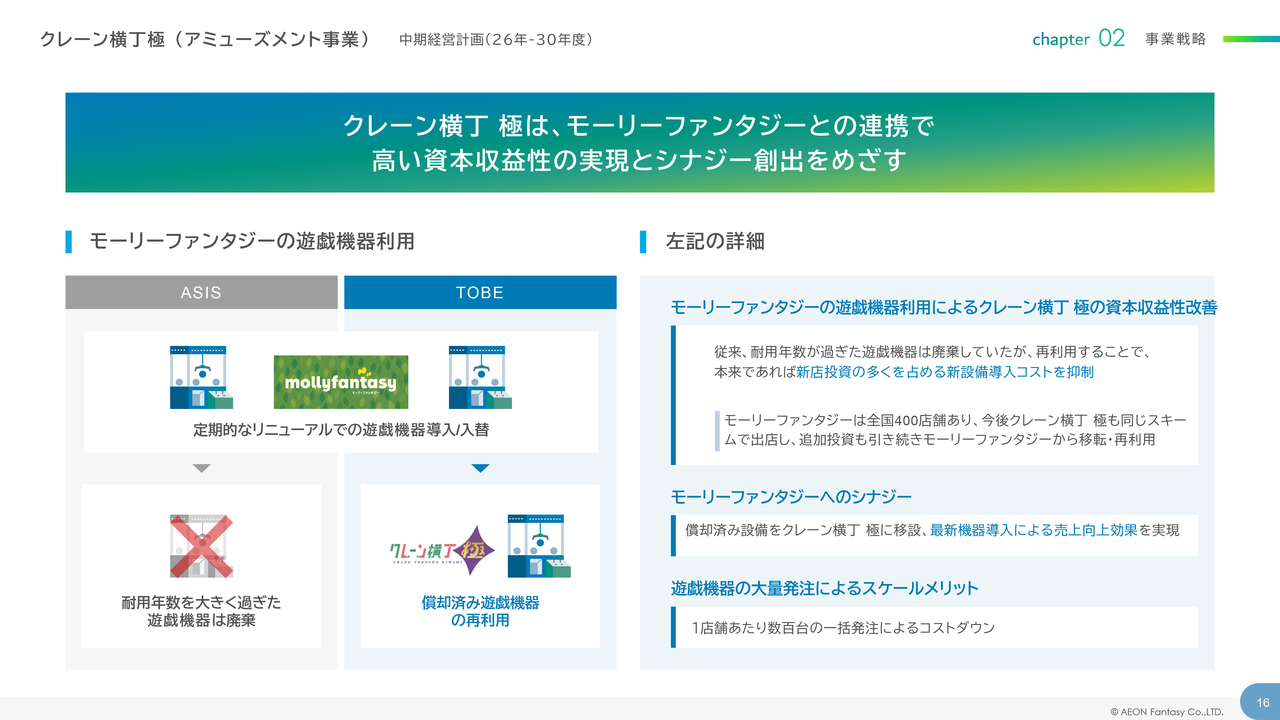This screenshot has height=720, width=1280.
Task: Select the ASIS column header
Action: (x=201, y=293)
